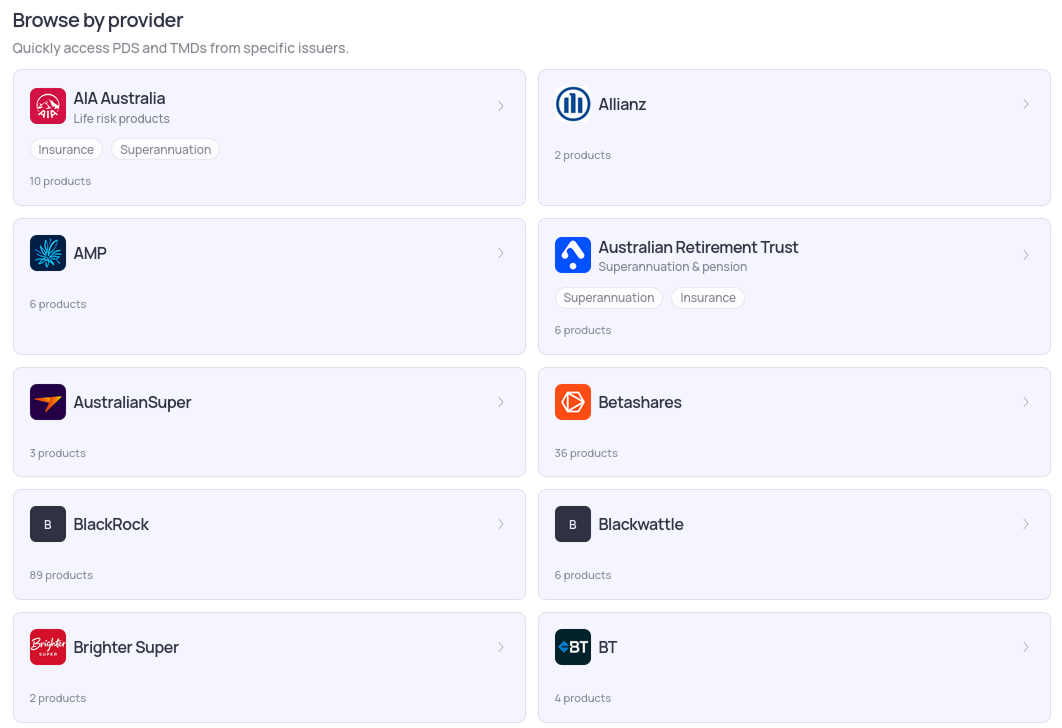Screen dimensions: 1062x728
Task: Click the Allianz logo icon
Action: click(x=572, y=104)
